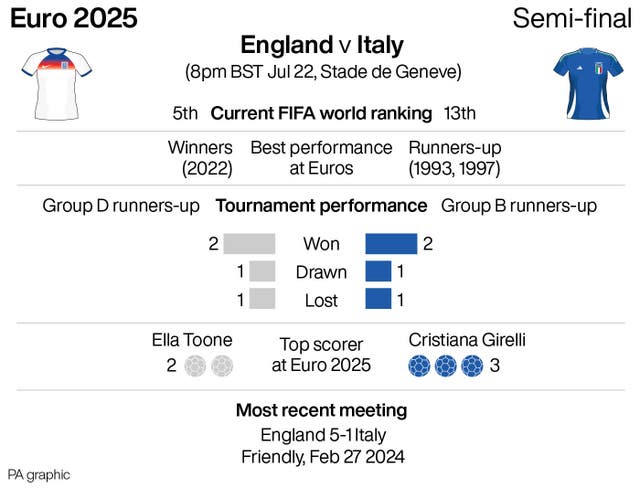Select the England v Italy heading
This screenshot has height=488, width=640.
pos(321,45)
